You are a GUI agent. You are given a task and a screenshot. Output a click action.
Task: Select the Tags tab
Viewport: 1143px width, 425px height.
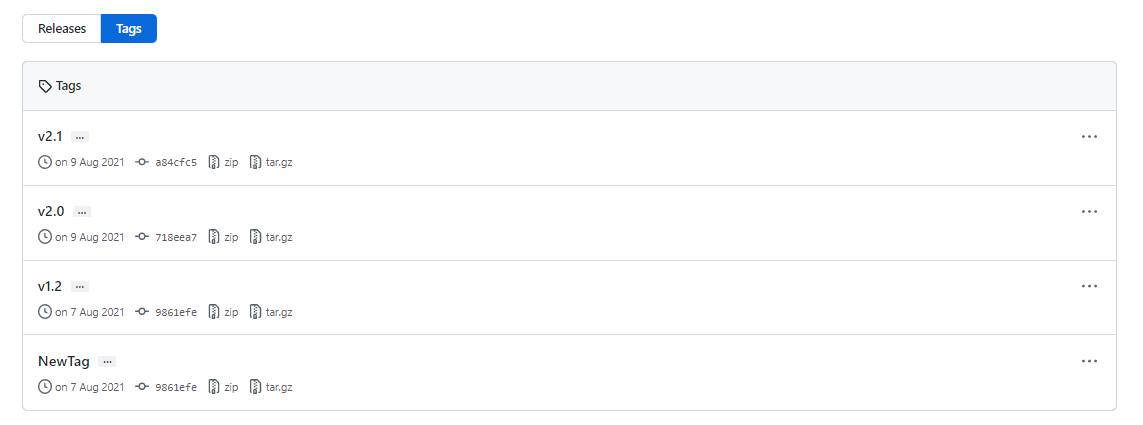[129, 29]
